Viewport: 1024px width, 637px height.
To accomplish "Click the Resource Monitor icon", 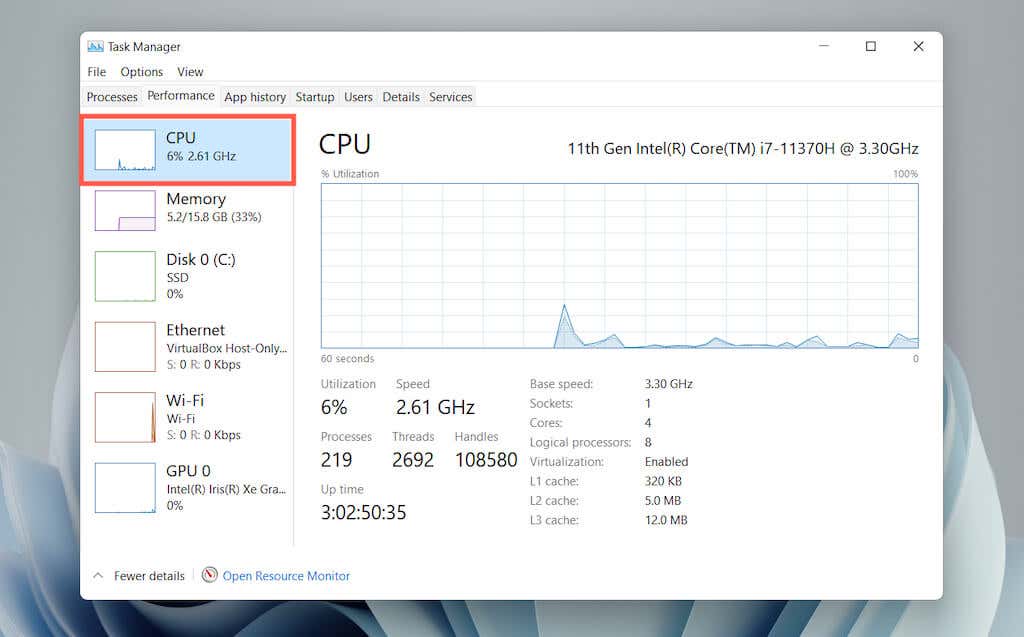I will tap(210, 575).
